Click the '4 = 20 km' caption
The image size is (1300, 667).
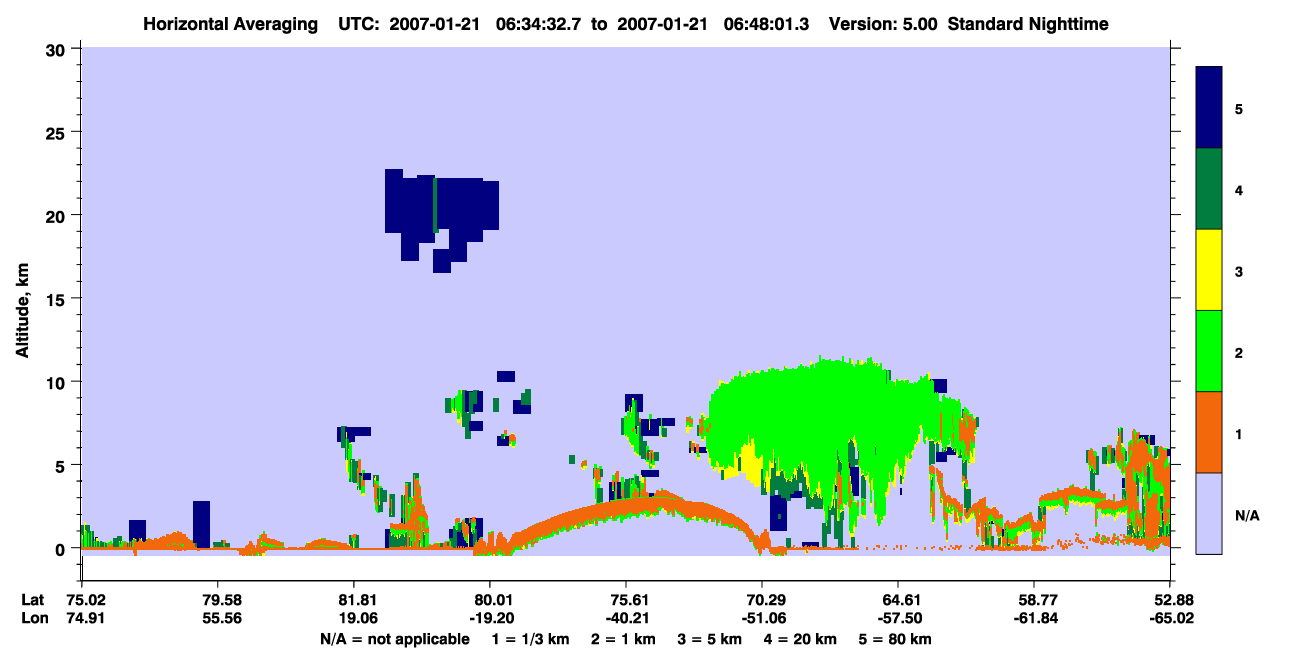801,639
